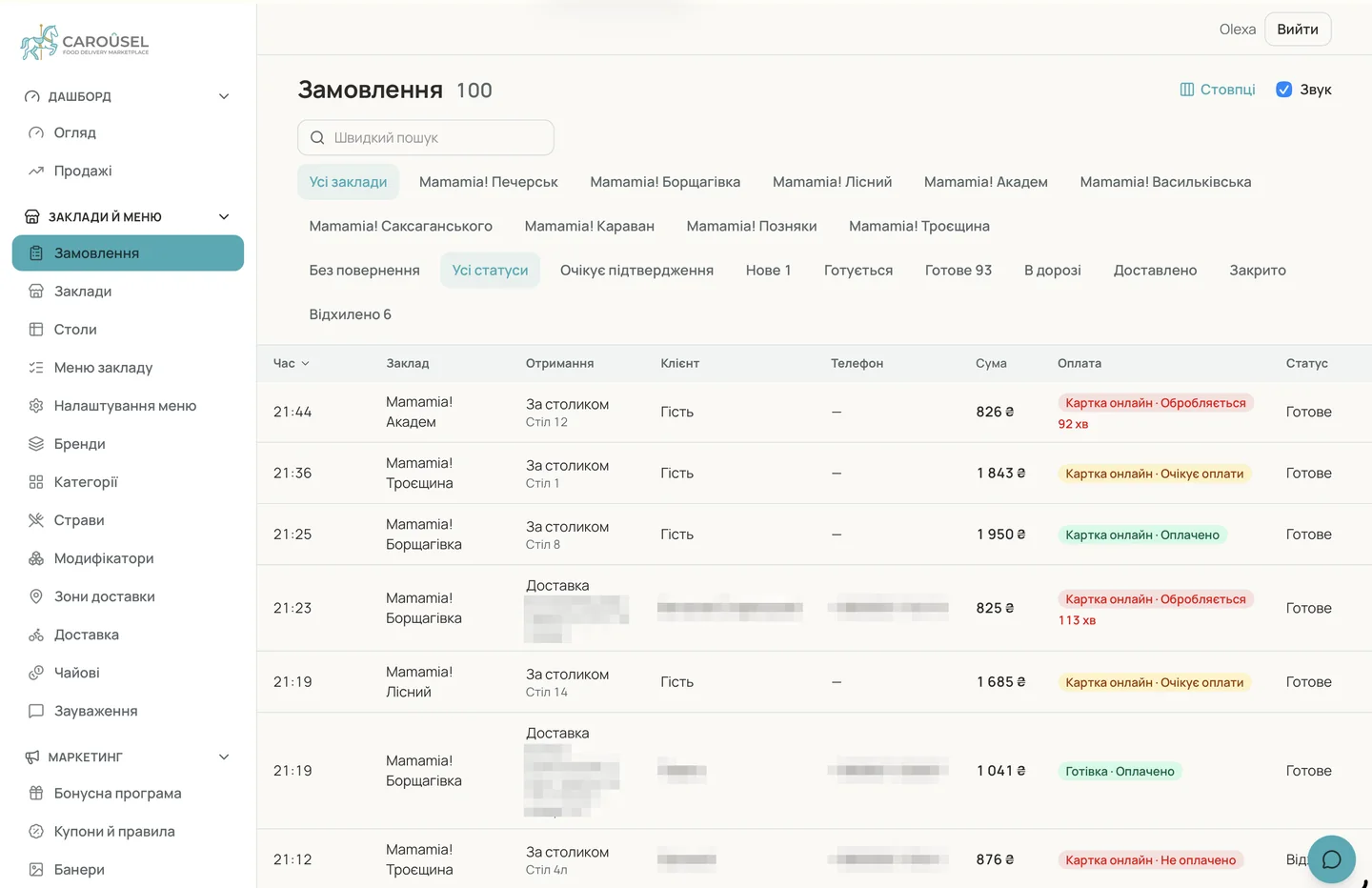Open the Стовпці column settings

1218,90
